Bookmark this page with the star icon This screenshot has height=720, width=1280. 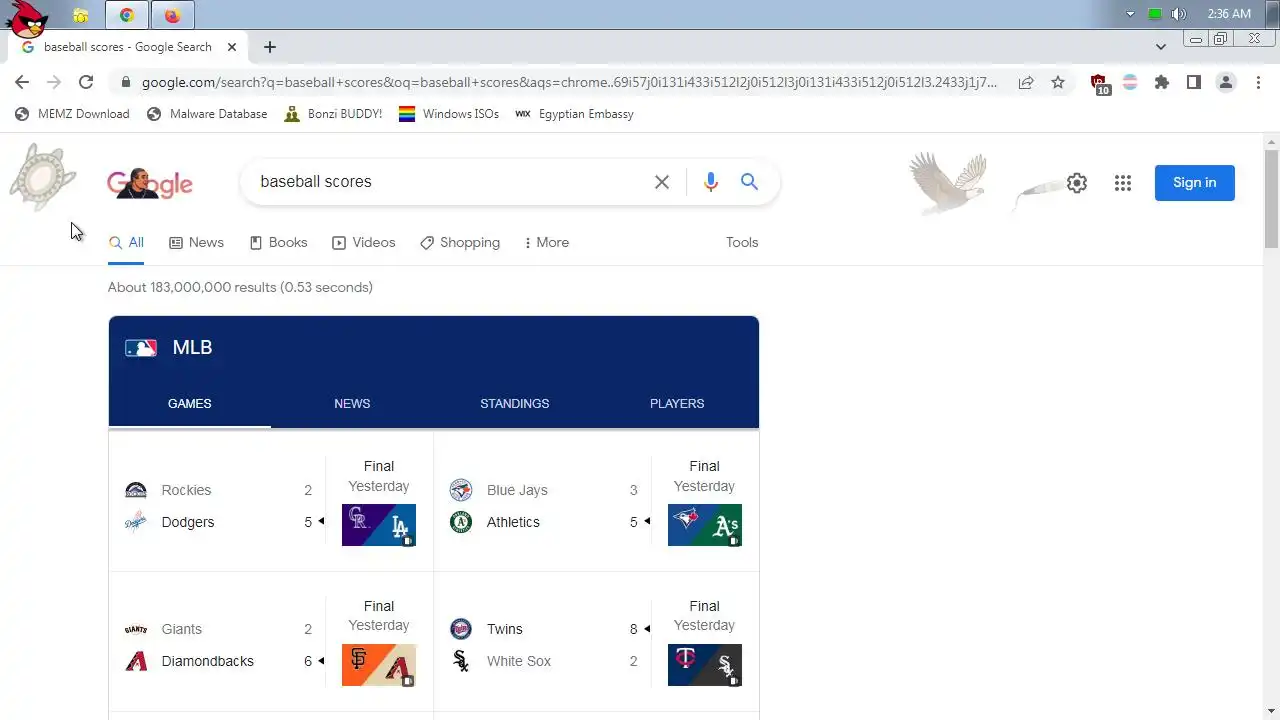(1058, 83)
